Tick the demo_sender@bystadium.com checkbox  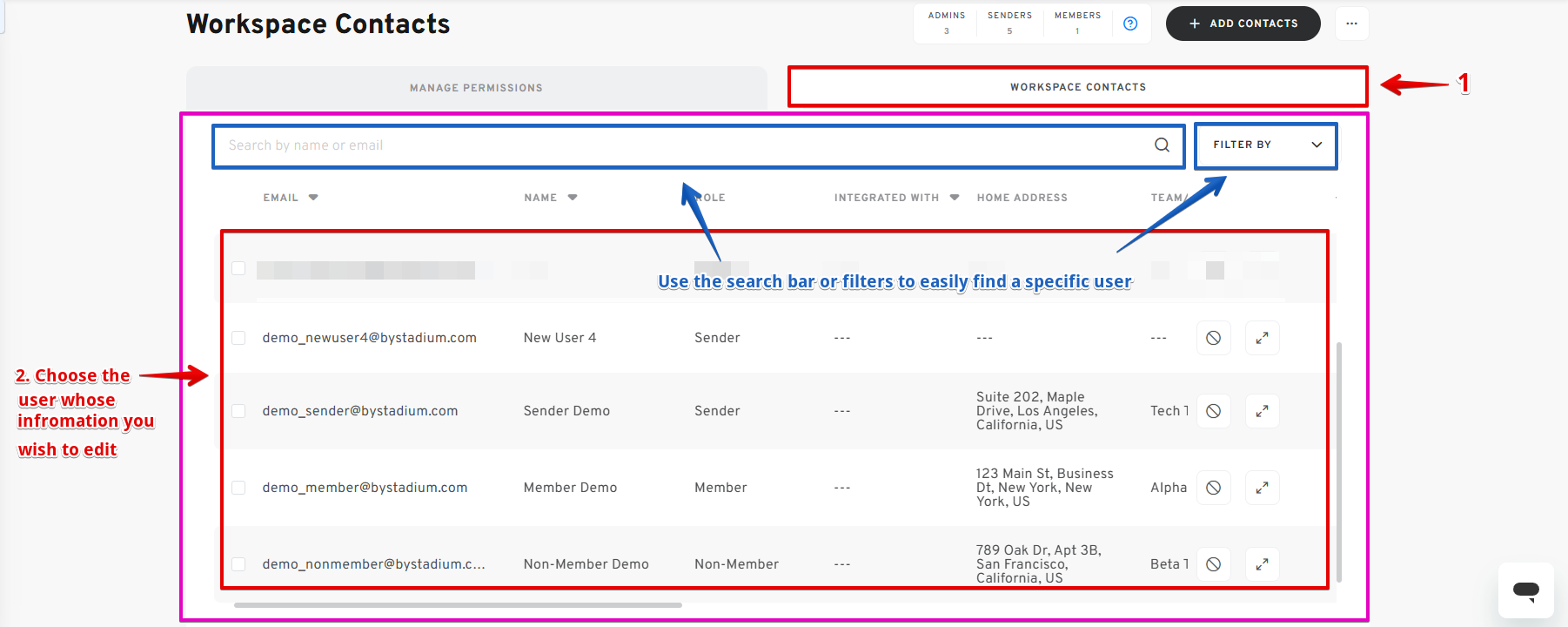pyautogui.click(x=238, y=411)
